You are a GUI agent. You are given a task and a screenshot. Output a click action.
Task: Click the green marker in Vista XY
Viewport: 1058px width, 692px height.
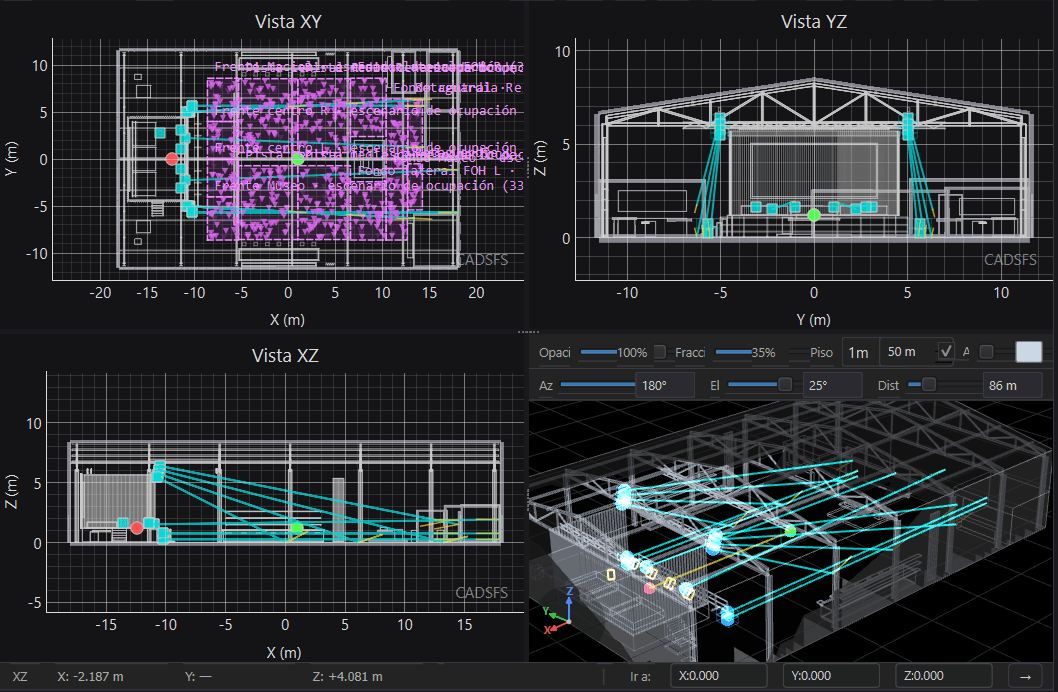[298, 159]
